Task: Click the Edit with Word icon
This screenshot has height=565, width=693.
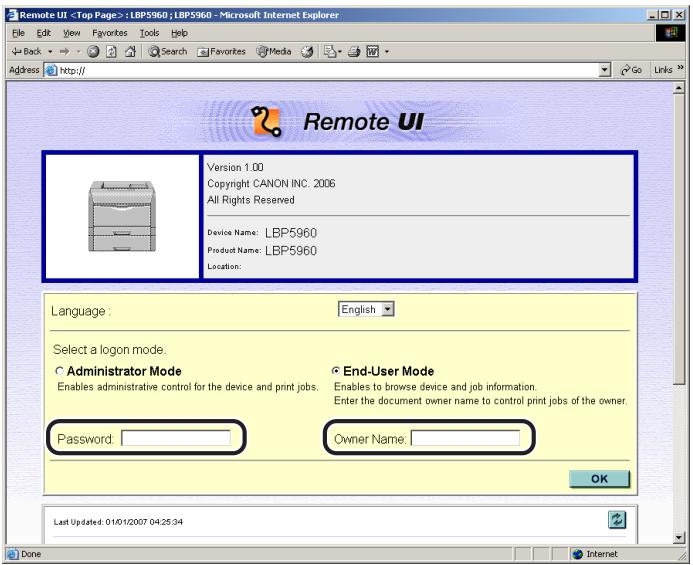Action: pyautogui.click(x=373, y=52)
